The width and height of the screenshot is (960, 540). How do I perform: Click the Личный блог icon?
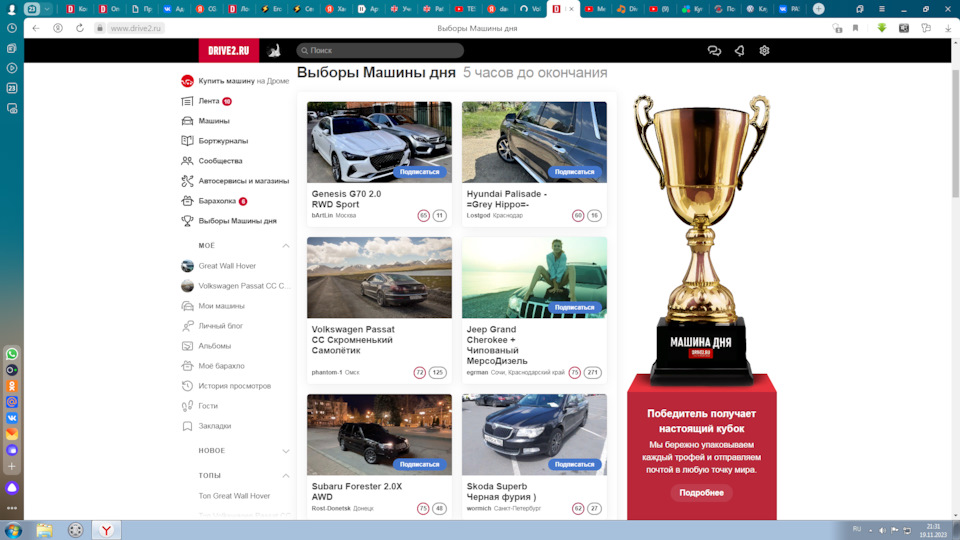pos(187,326)
